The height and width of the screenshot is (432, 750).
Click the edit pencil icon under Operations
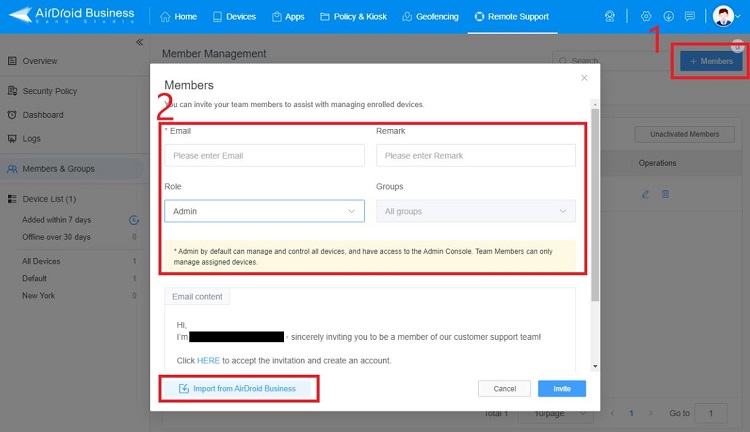pyautogui.click(x=645, y=194)
